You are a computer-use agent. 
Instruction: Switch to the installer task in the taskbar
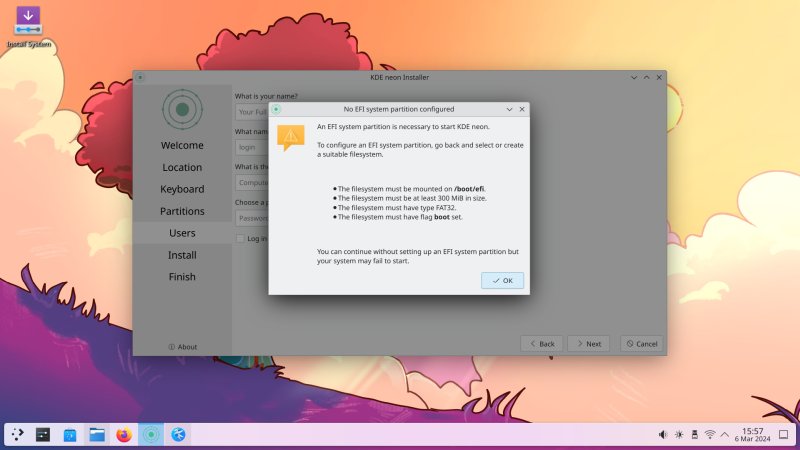tap(151, 435)
